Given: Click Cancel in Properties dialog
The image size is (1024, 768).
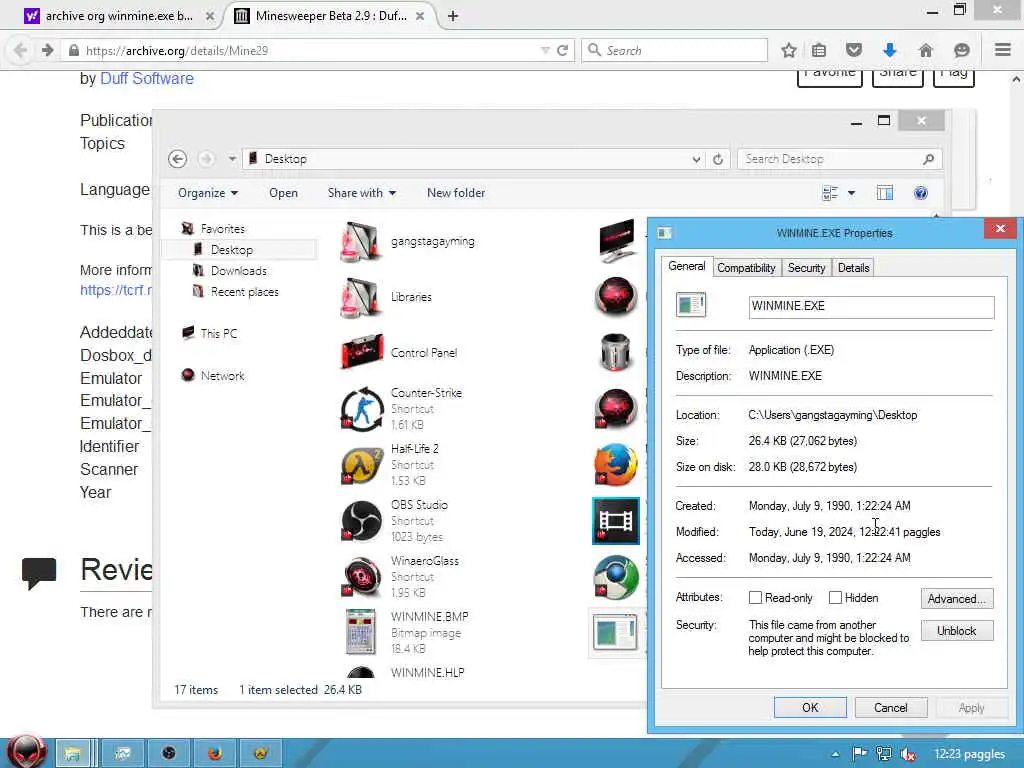Looking at the screenshot, I should [891, 707].
